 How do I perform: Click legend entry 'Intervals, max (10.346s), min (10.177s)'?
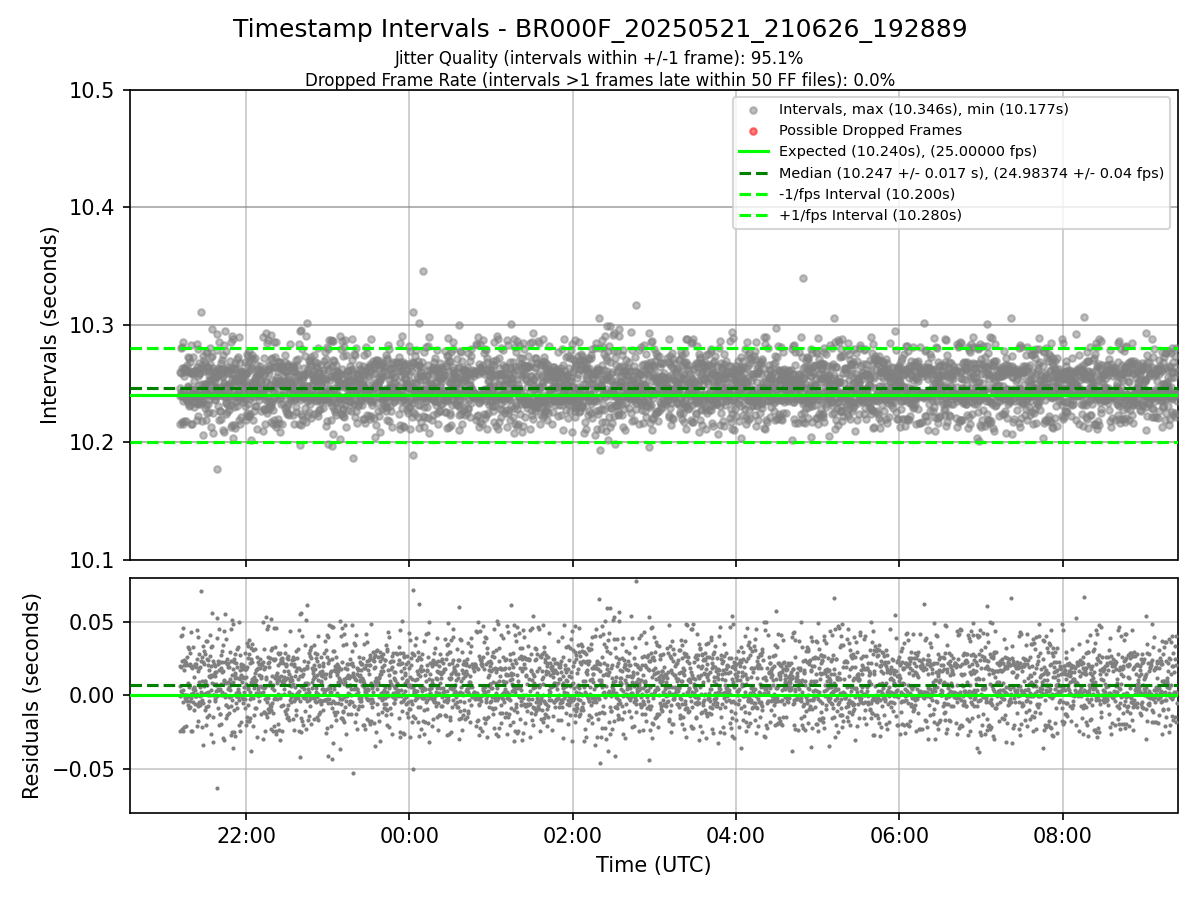point(924,109)
